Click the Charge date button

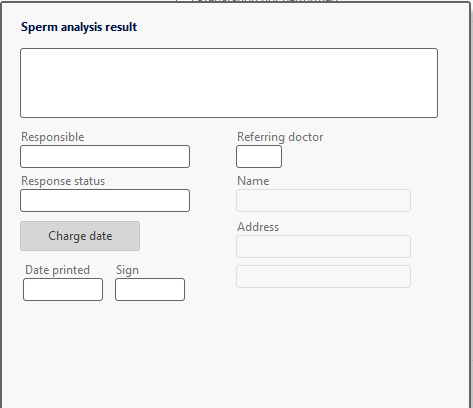pyautogui.click(x=80, y=236)
